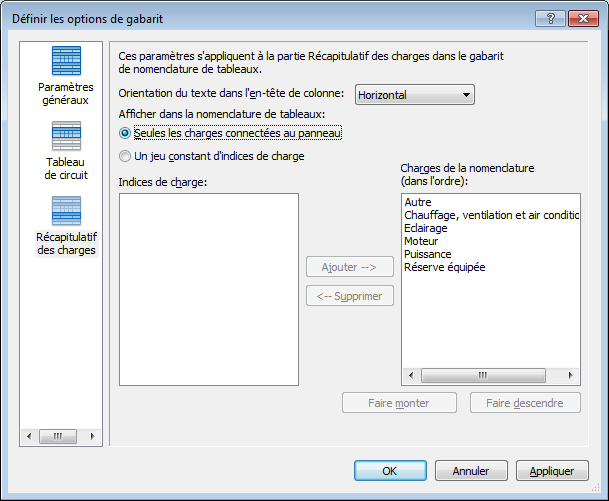
Task: Click the charges list horizontal scrollbar thumb
Action: (483, 375)
